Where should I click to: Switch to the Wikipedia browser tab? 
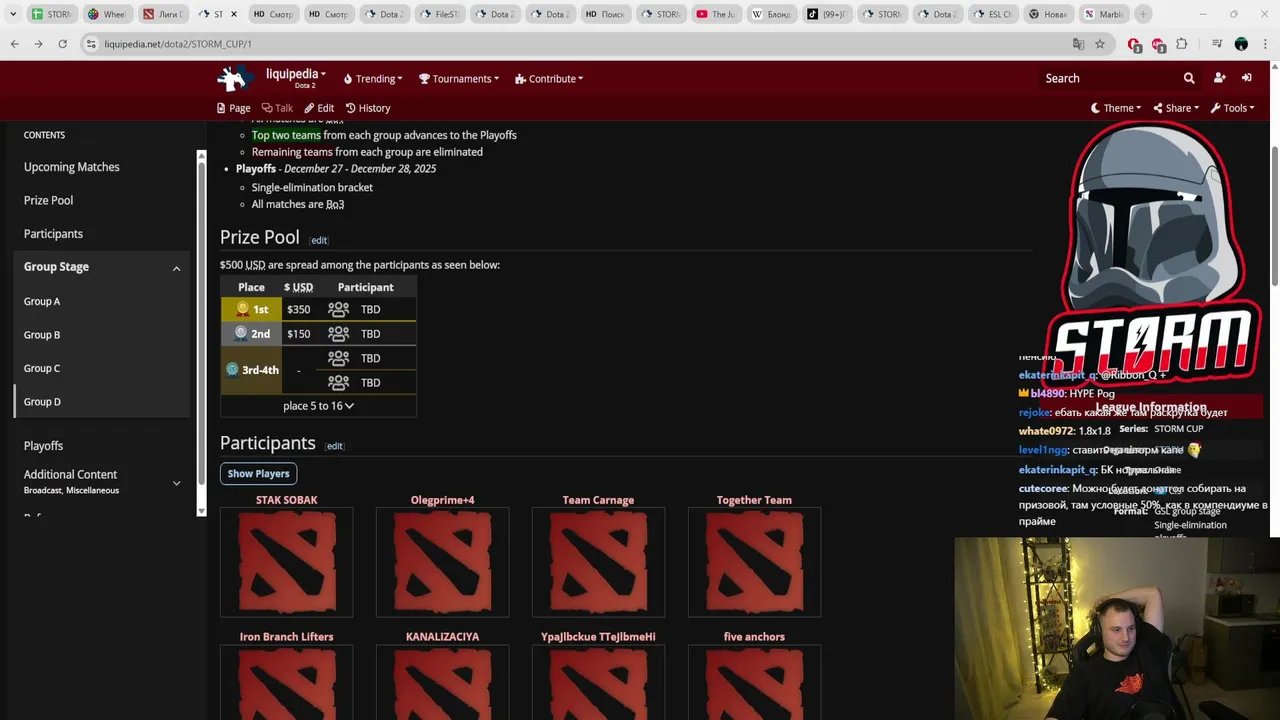771,14
